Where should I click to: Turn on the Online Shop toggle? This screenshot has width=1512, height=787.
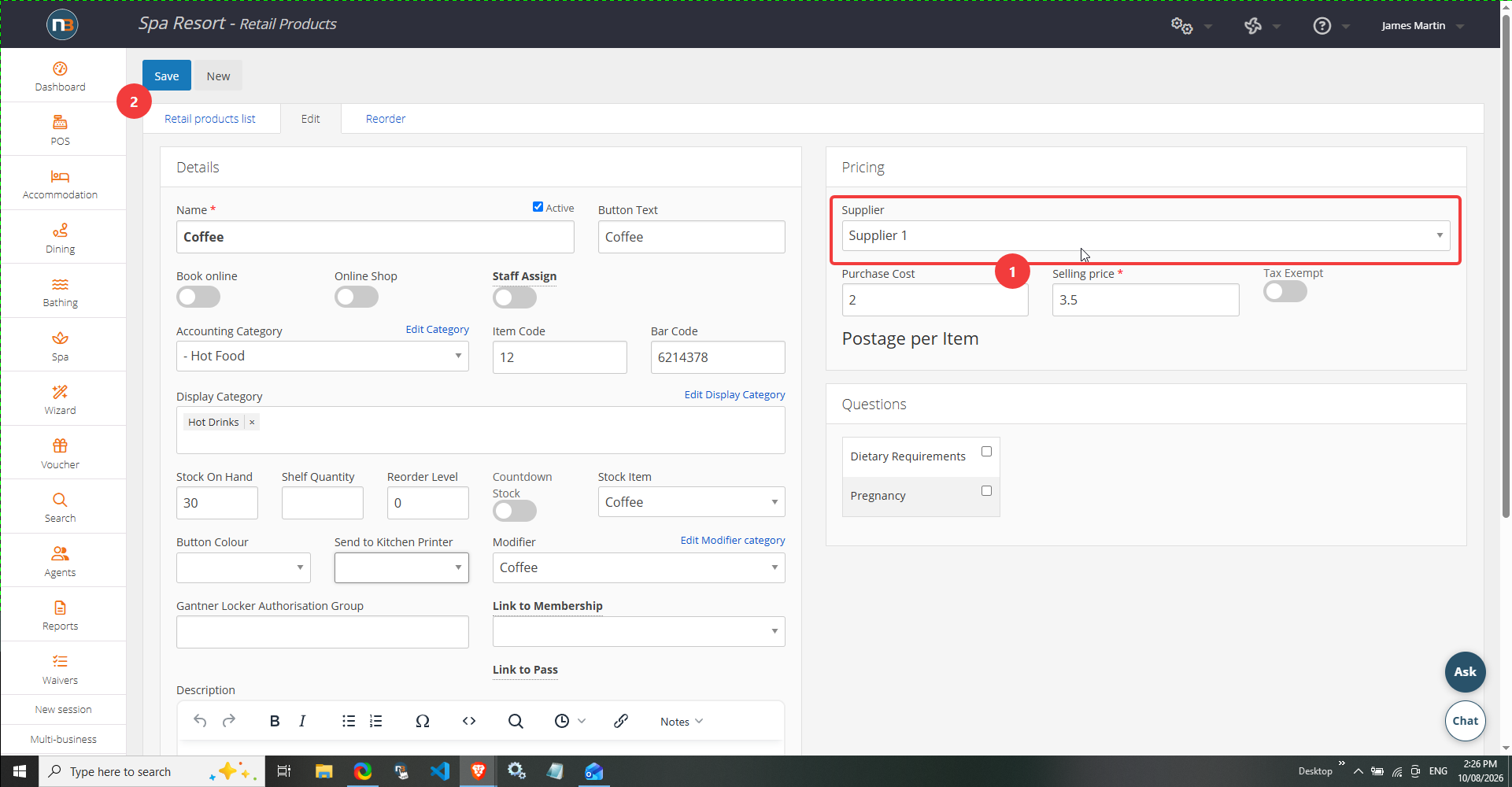[357, 297]
